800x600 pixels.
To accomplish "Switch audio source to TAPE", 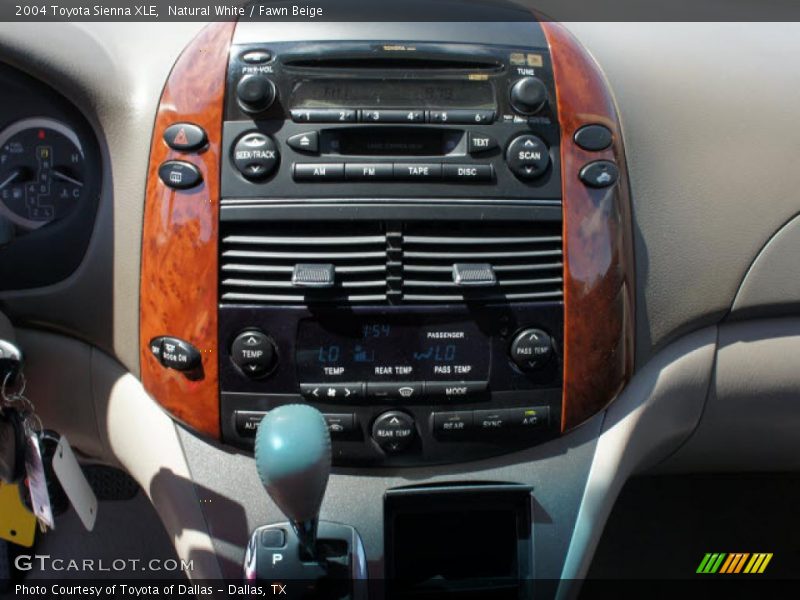I will pos(418,171).
